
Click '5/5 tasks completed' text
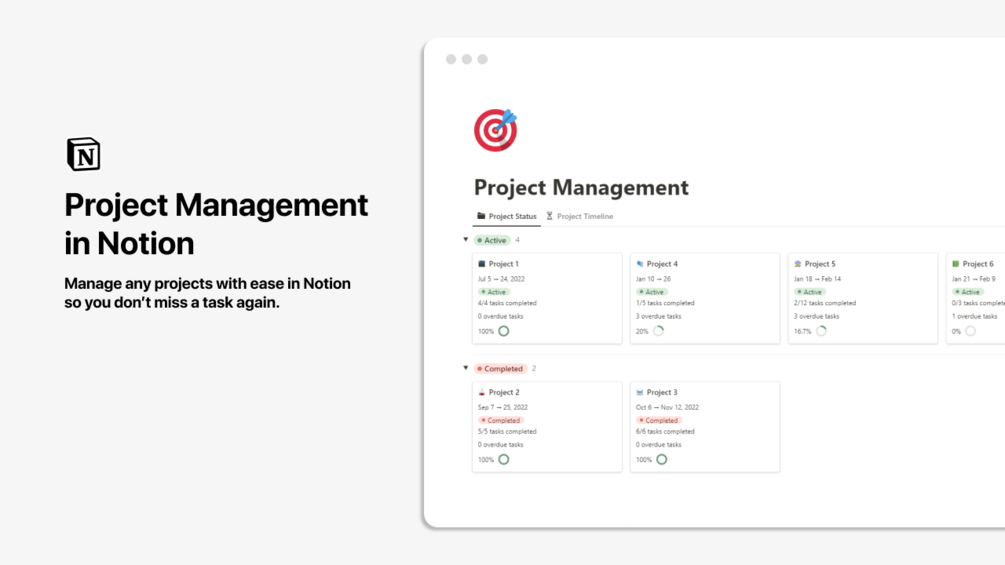(507, 431)
